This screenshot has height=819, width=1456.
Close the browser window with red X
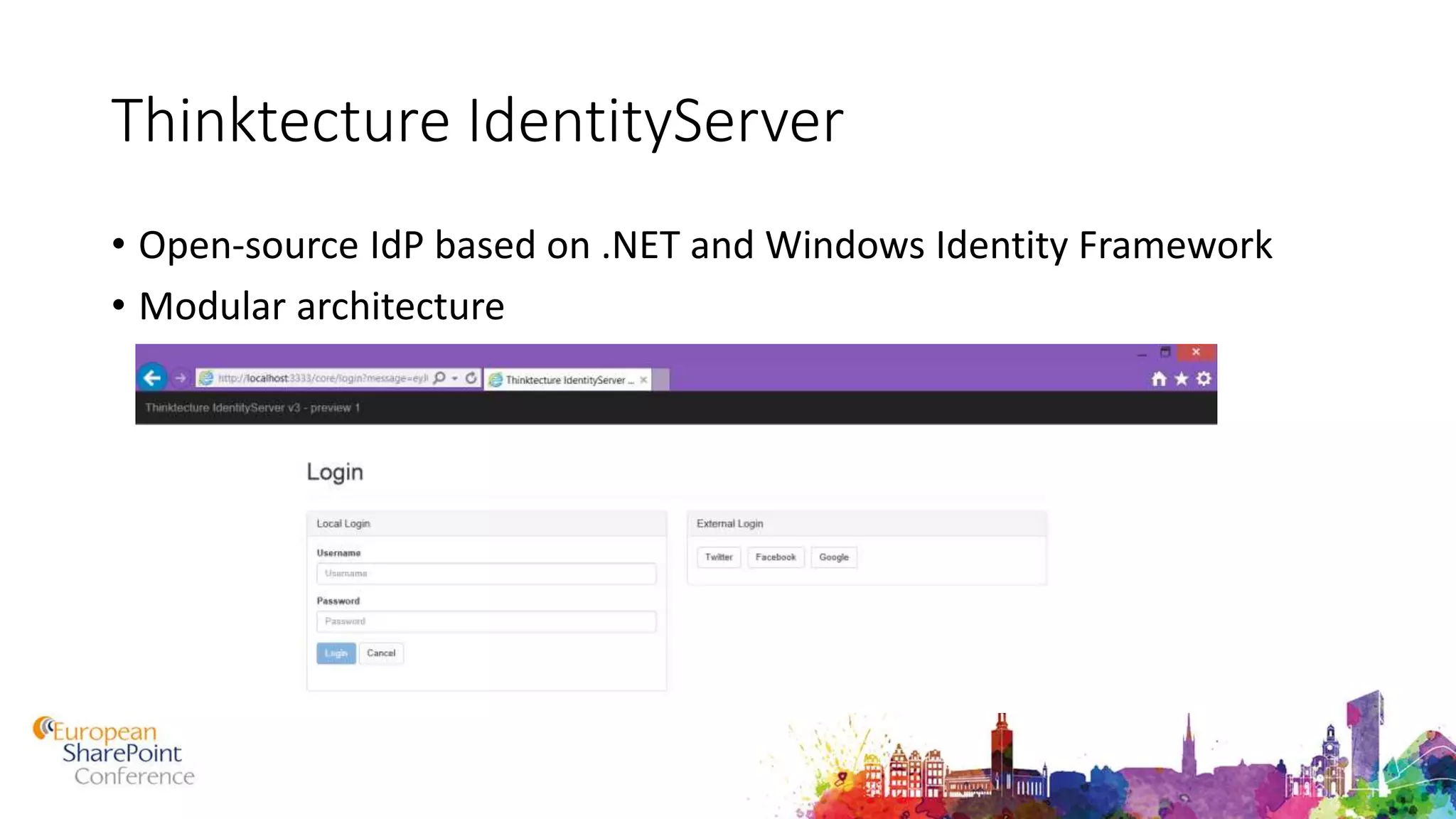click(x=1197, y=352)
